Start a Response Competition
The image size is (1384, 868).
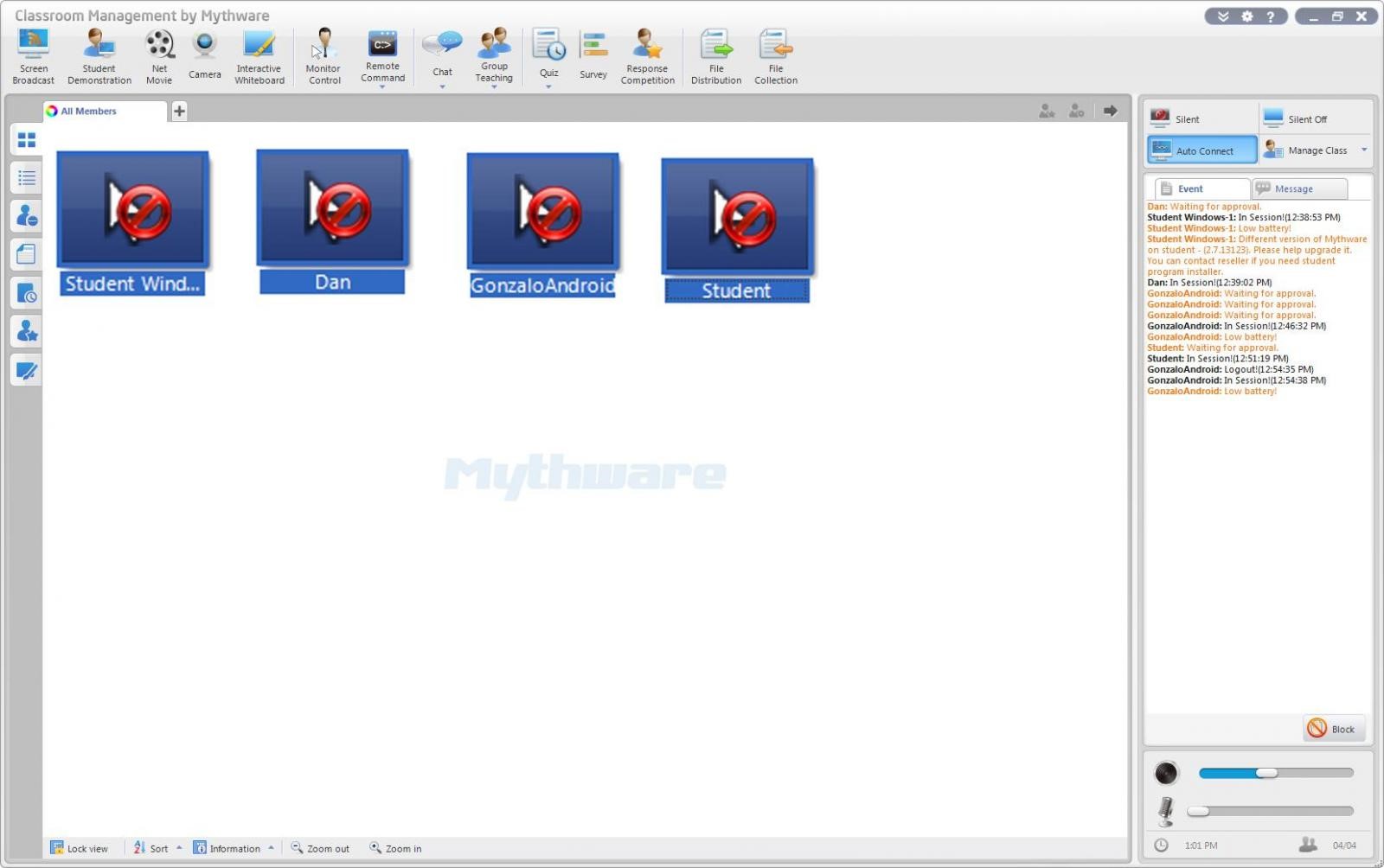[647, 52]
